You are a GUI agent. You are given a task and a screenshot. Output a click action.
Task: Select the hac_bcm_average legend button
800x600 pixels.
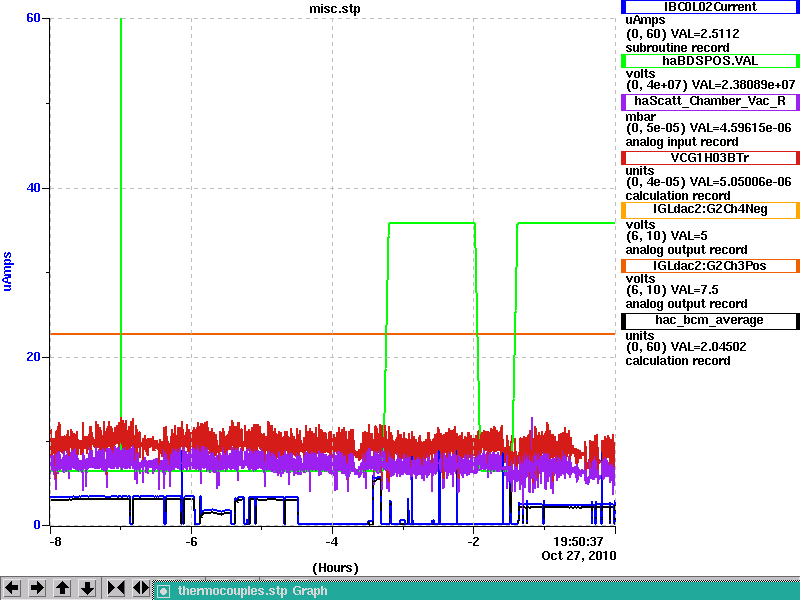pos(710,321)
